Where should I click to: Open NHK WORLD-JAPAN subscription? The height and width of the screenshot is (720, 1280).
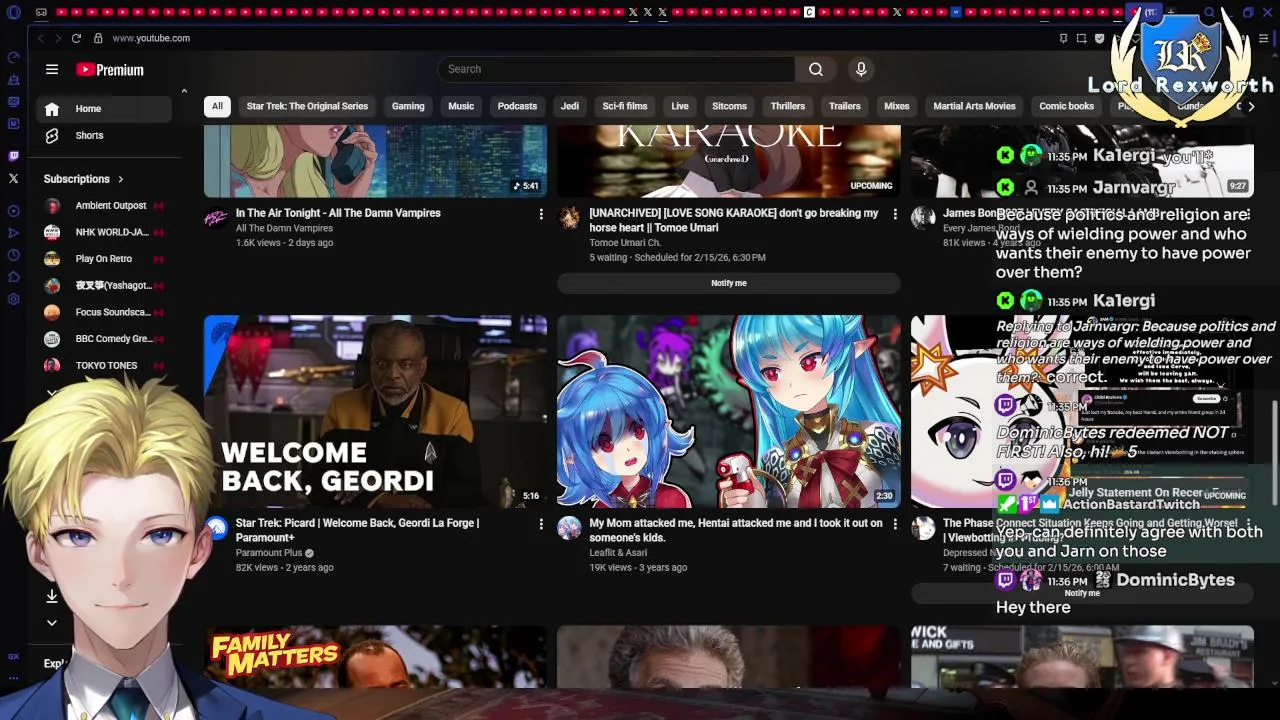tap(104, 232)
